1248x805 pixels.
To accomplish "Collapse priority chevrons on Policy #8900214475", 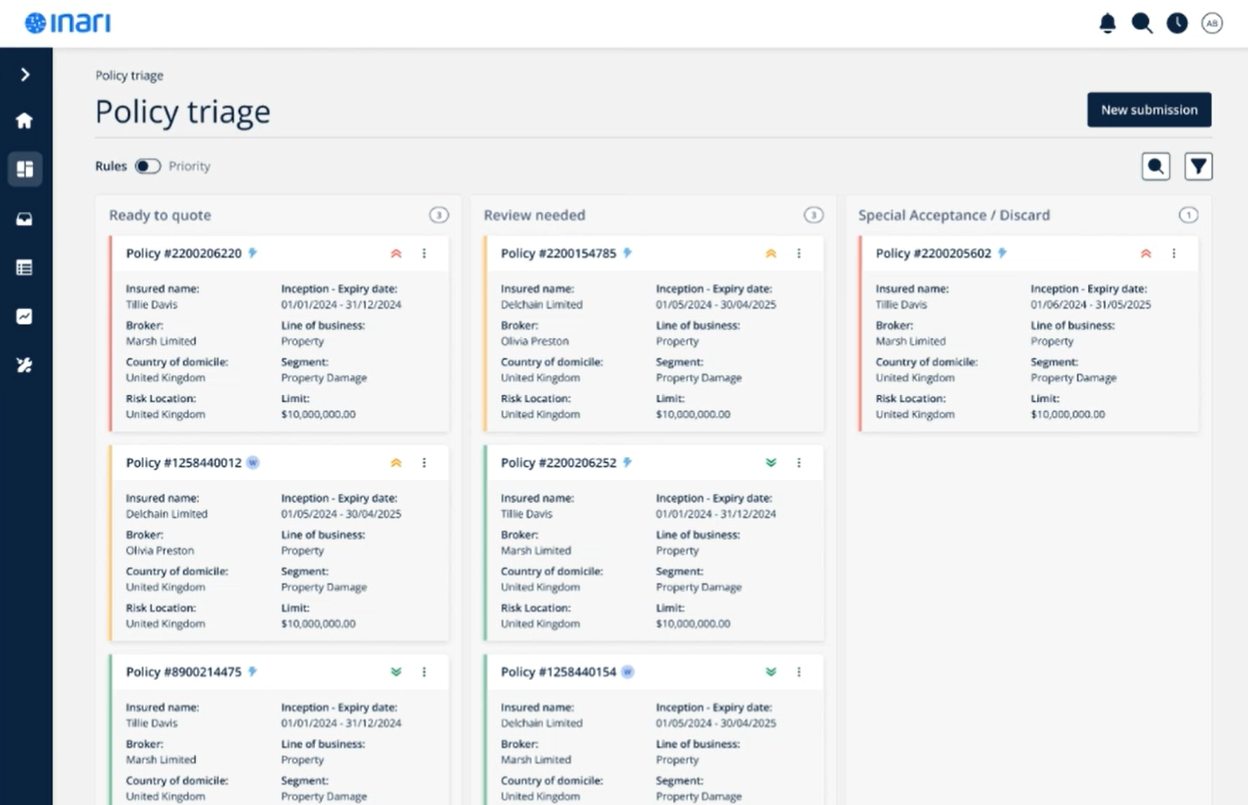I will pyautogui.click(x=395, y=672).
